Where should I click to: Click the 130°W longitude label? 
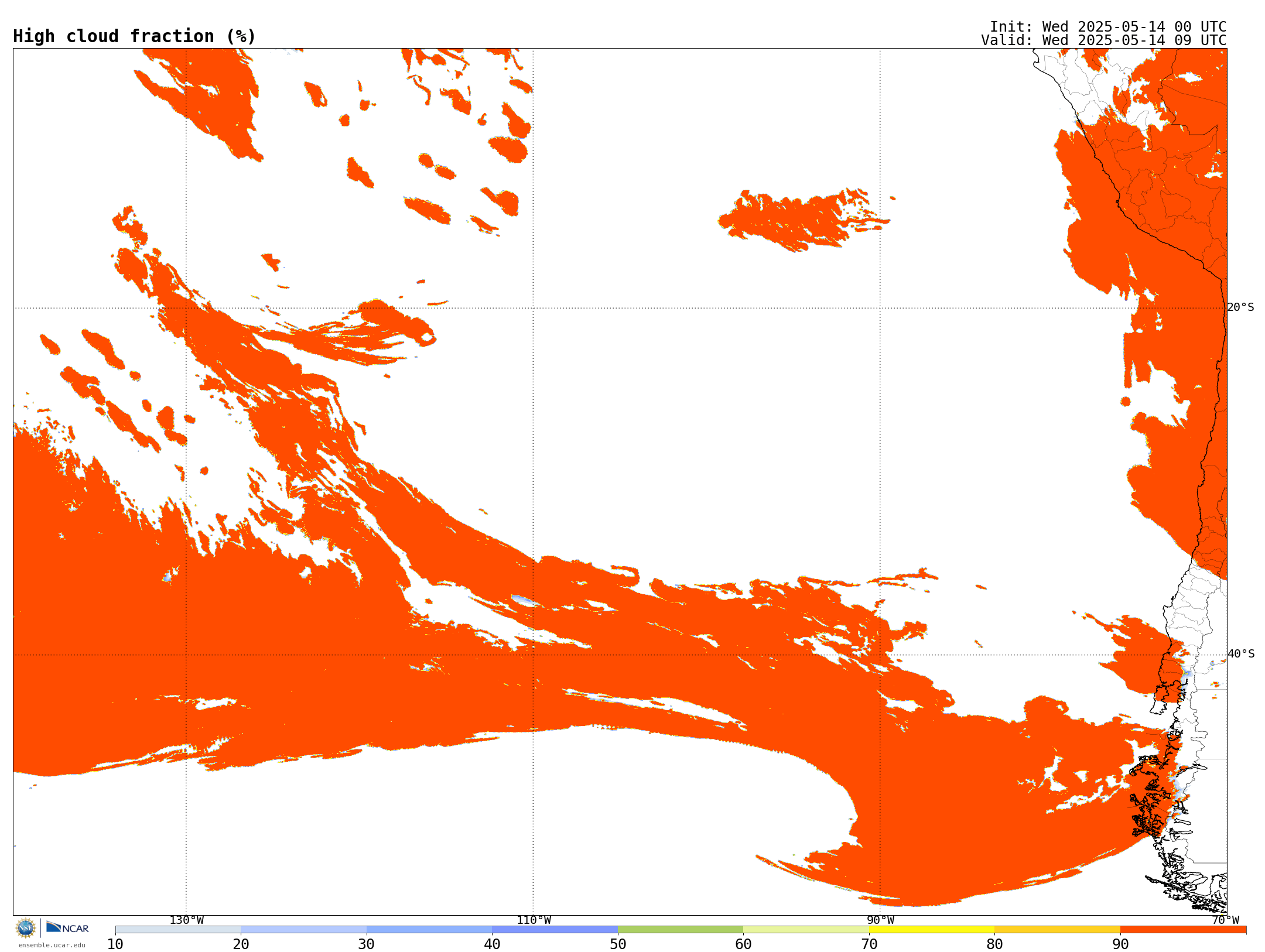[x=187, y=920]
